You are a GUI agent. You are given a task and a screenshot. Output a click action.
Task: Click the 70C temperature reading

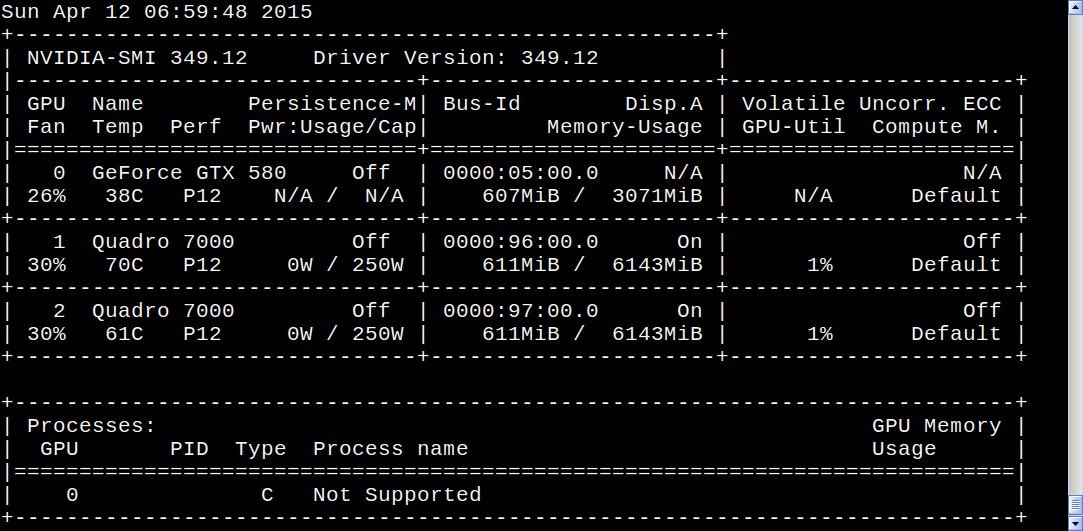[124, 265]
